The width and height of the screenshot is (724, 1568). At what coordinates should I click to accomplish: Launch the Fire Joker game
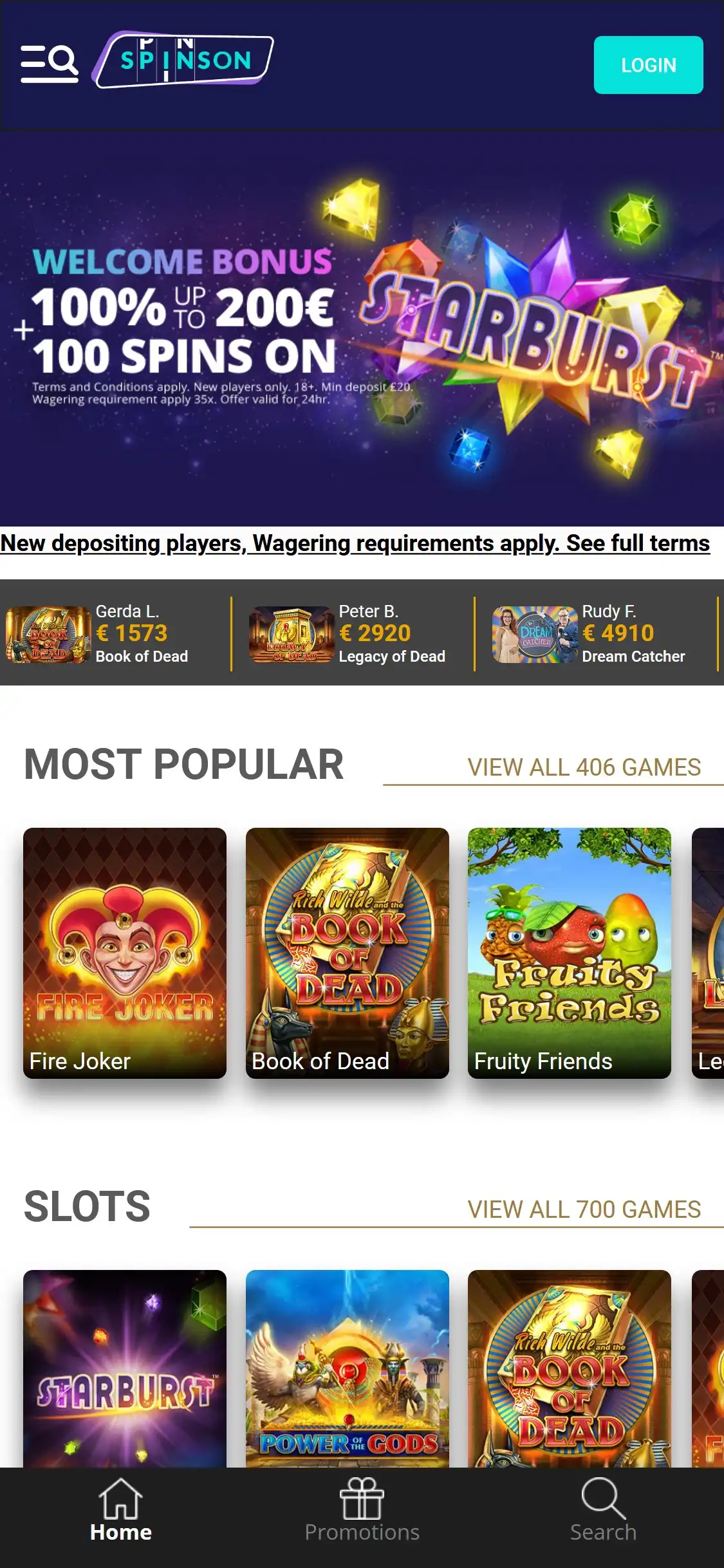click(125, 953)
